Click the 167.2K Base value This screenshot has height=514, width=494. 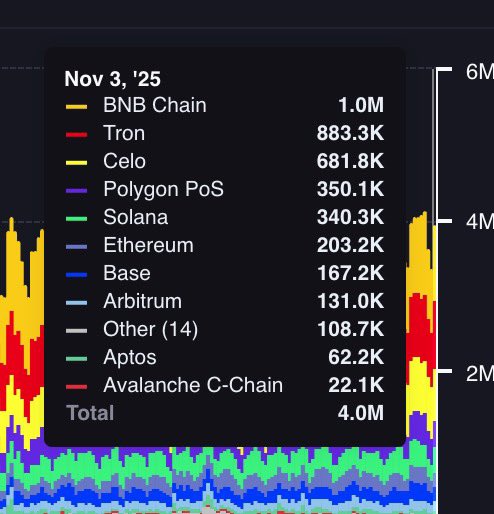coord(351,273)
